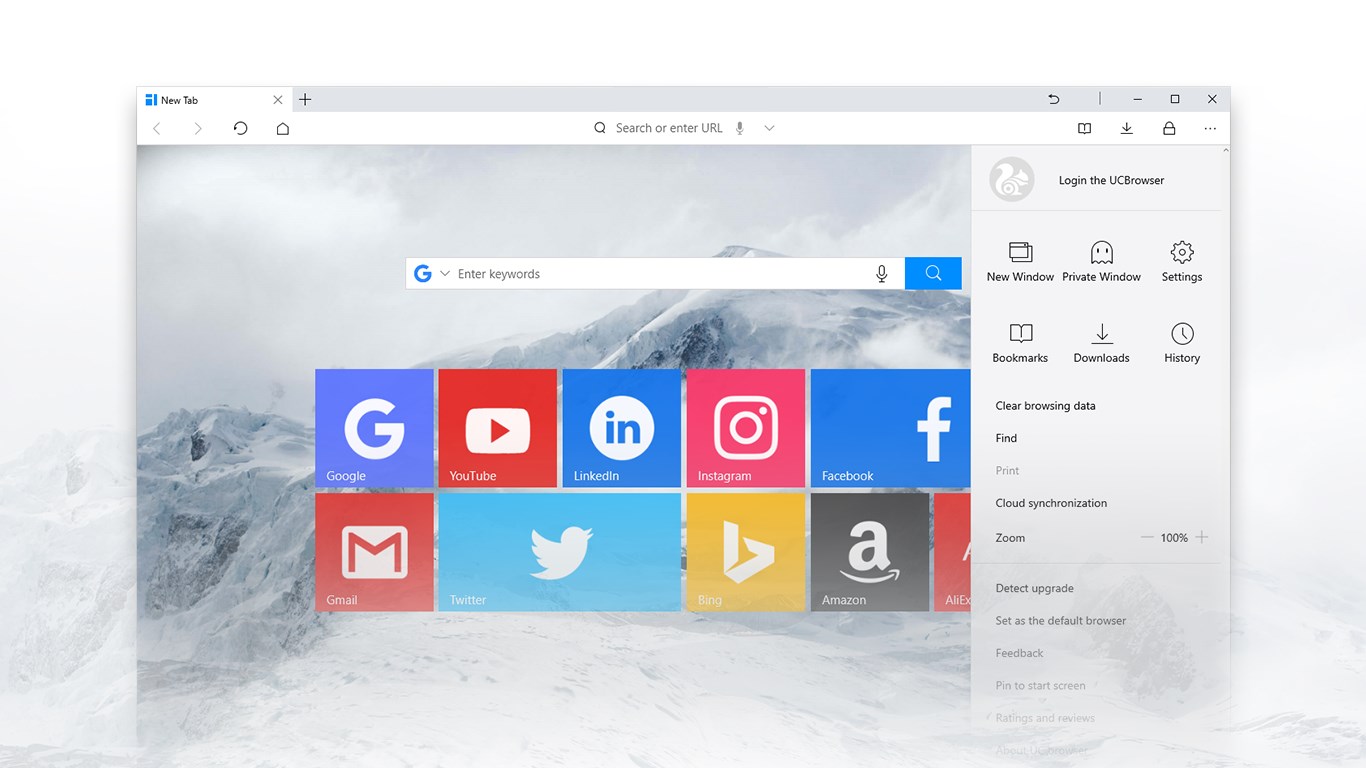The height and width of the screenshot is (768, 1366).
Task: Activate the address bar microphone
Action: click(740, 128)
